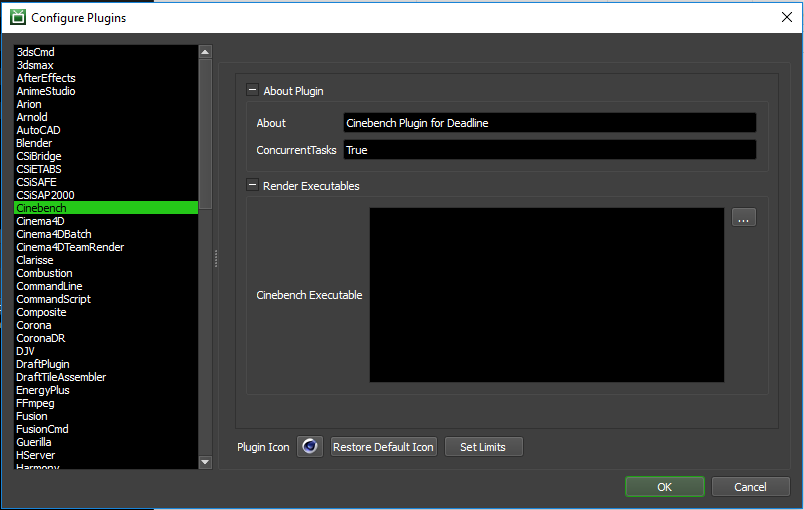Select Blender plugin

[106, 143]
